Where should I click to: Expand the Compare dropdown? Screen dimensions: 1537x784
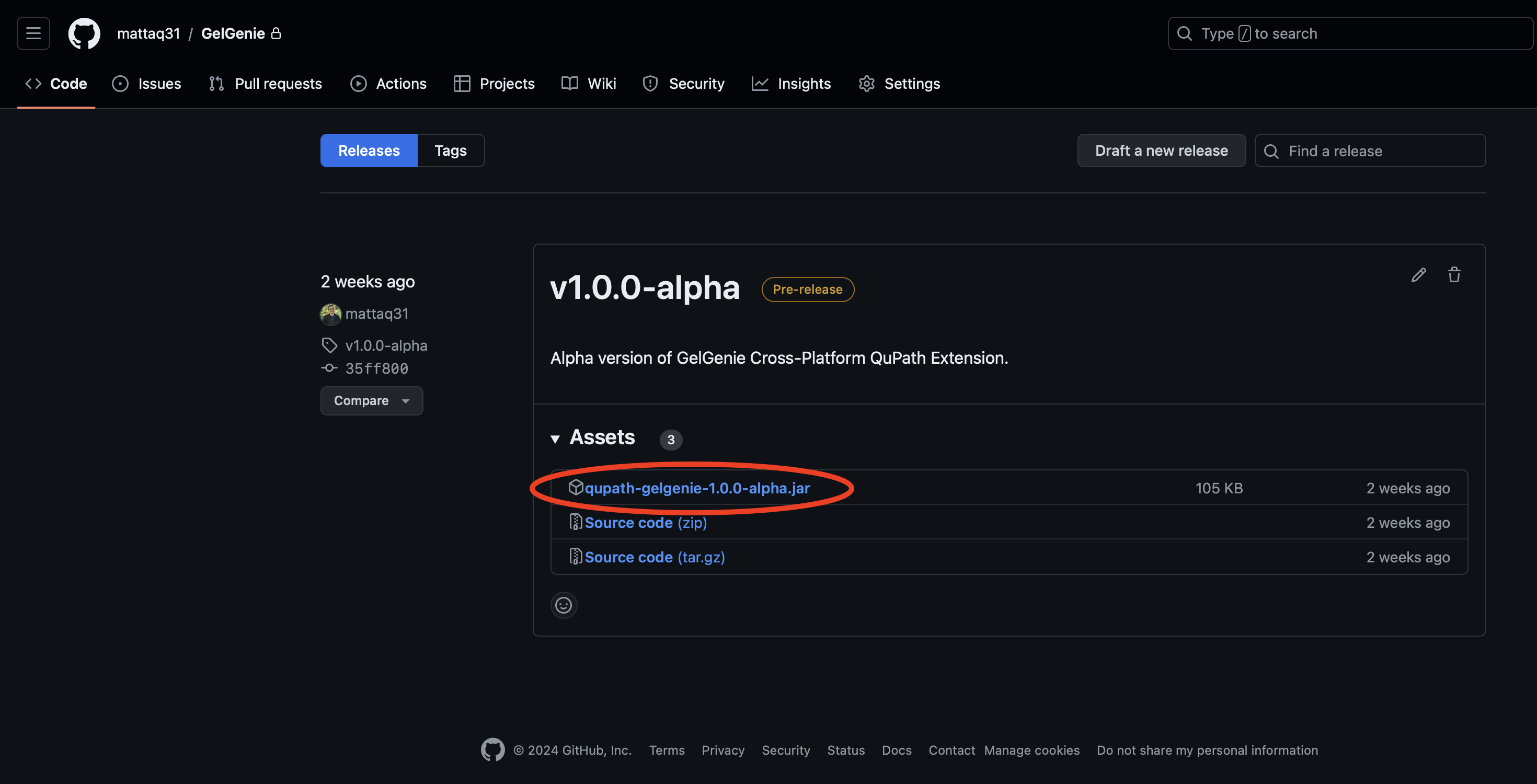tap(371, 400)
